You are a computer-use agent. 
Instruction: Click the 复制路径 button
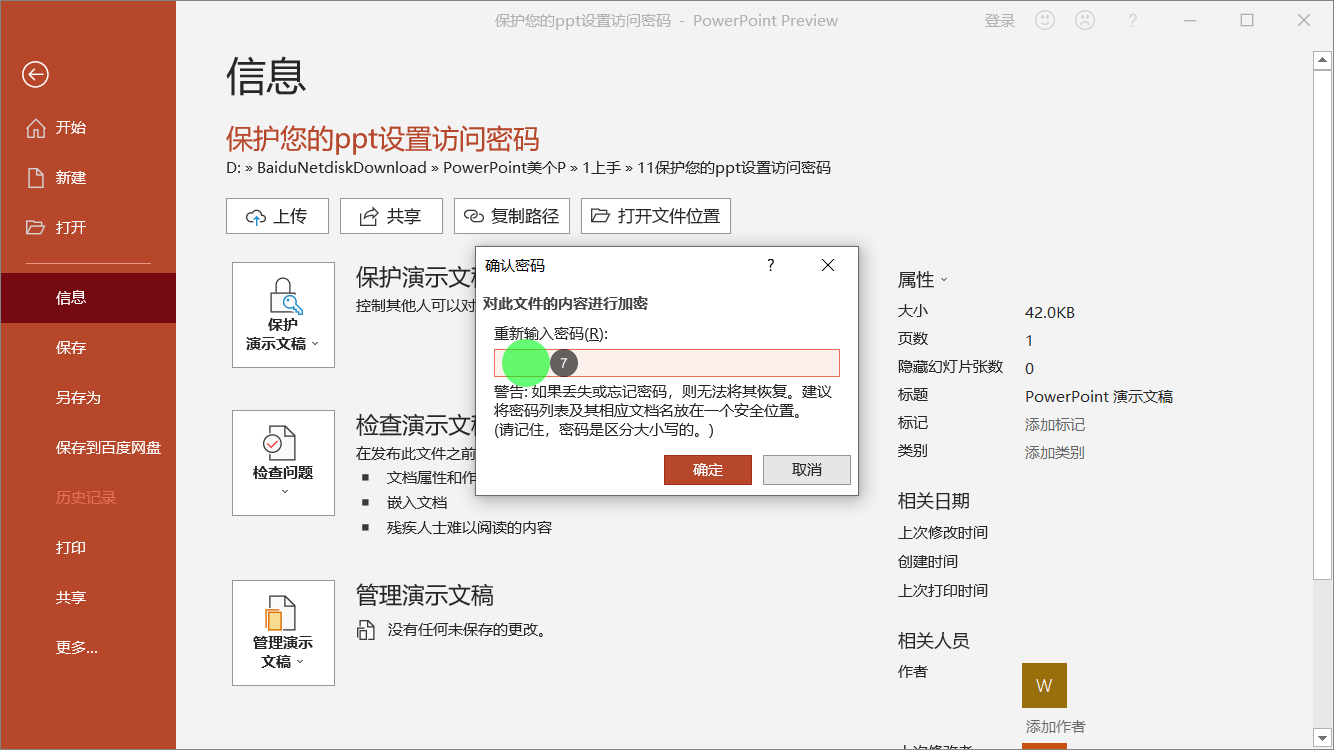coord(512,216)
